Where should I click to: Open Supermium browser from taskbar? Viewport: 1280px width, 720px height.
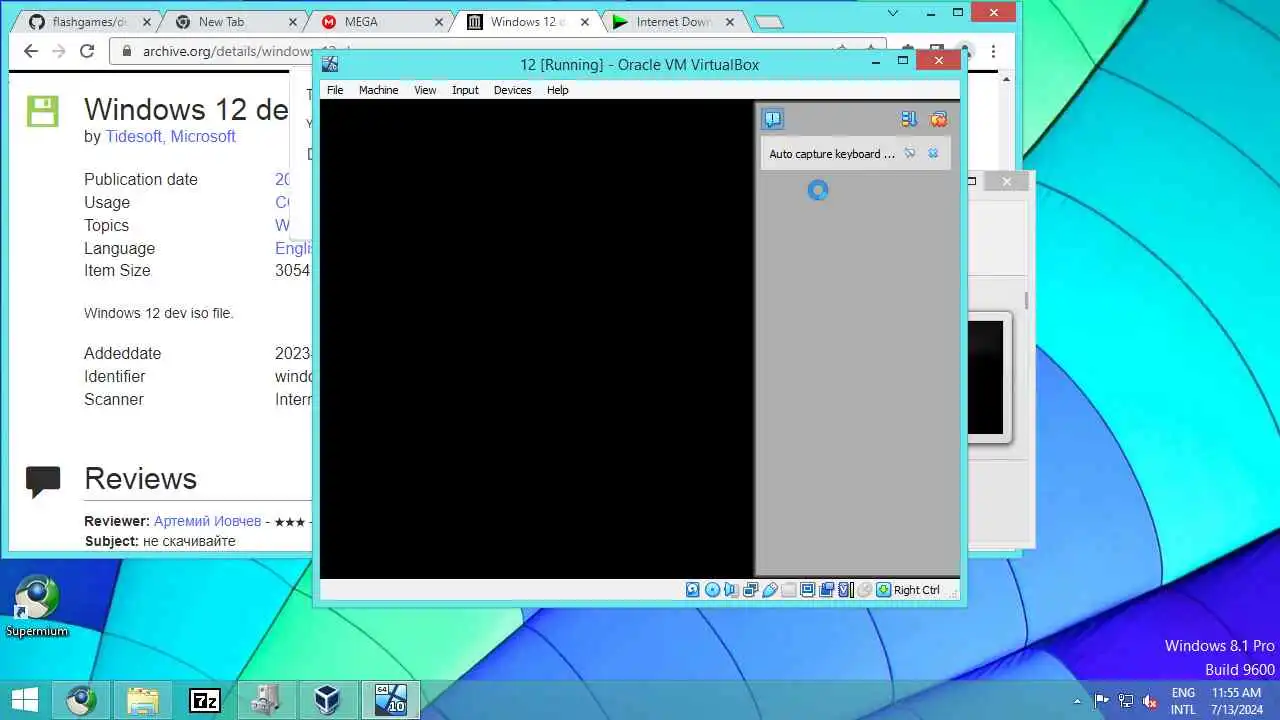pos(81,699)
